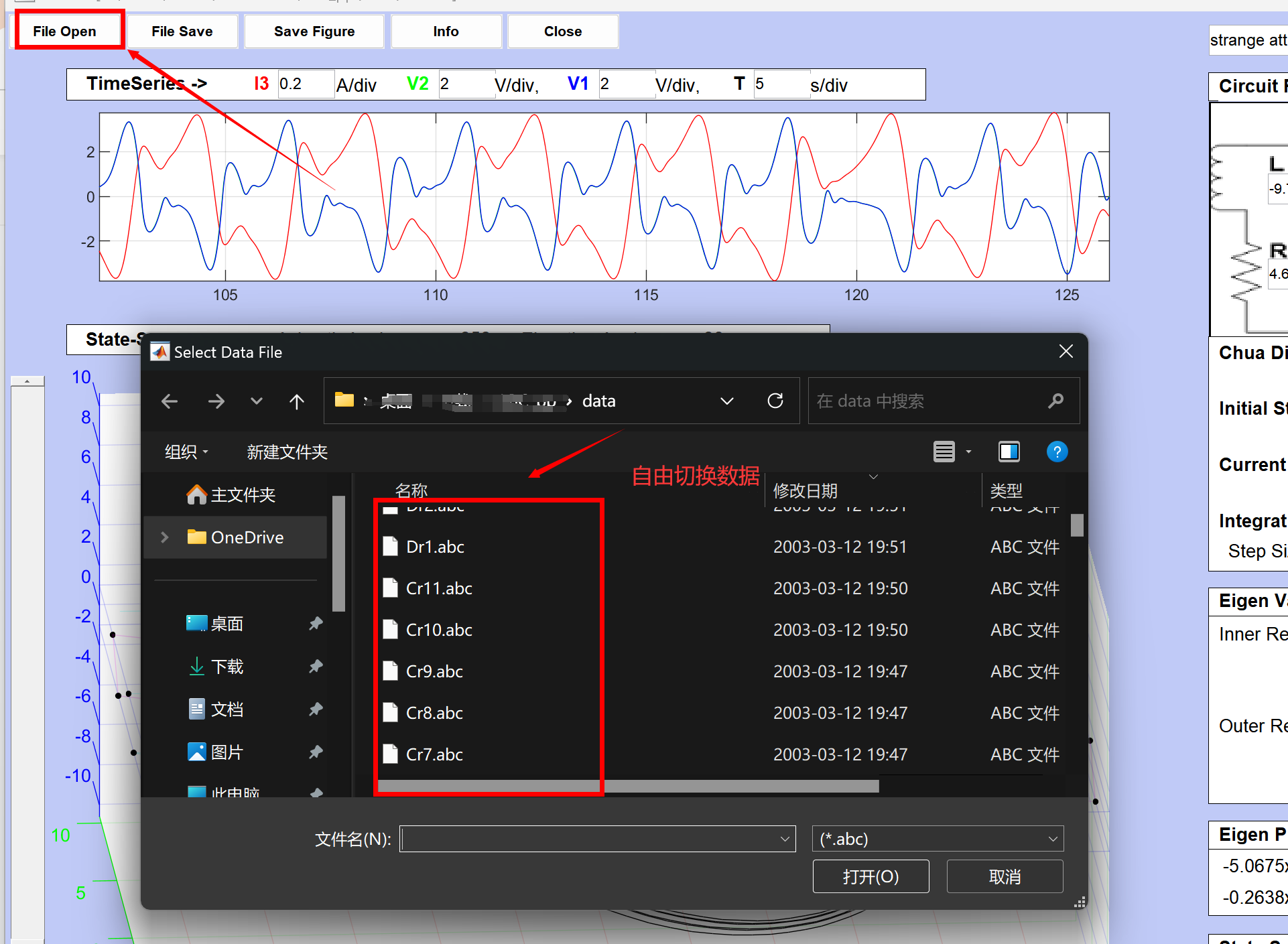Open the help question mark icon

coord(1057,452)
